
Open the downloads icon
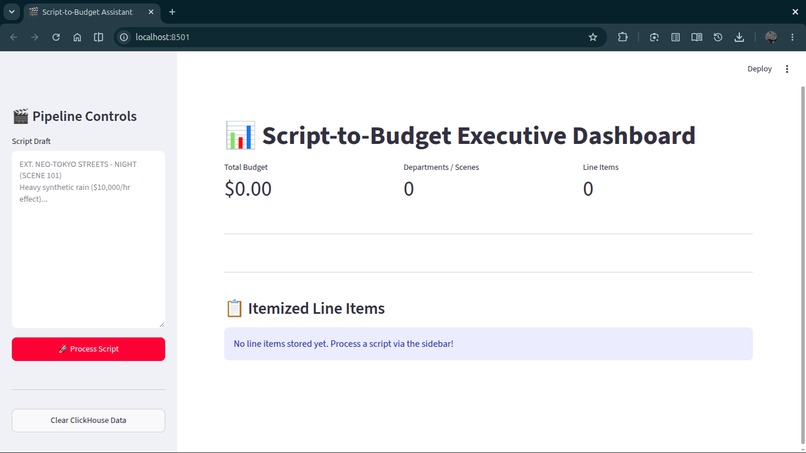[x=739, y=37]
